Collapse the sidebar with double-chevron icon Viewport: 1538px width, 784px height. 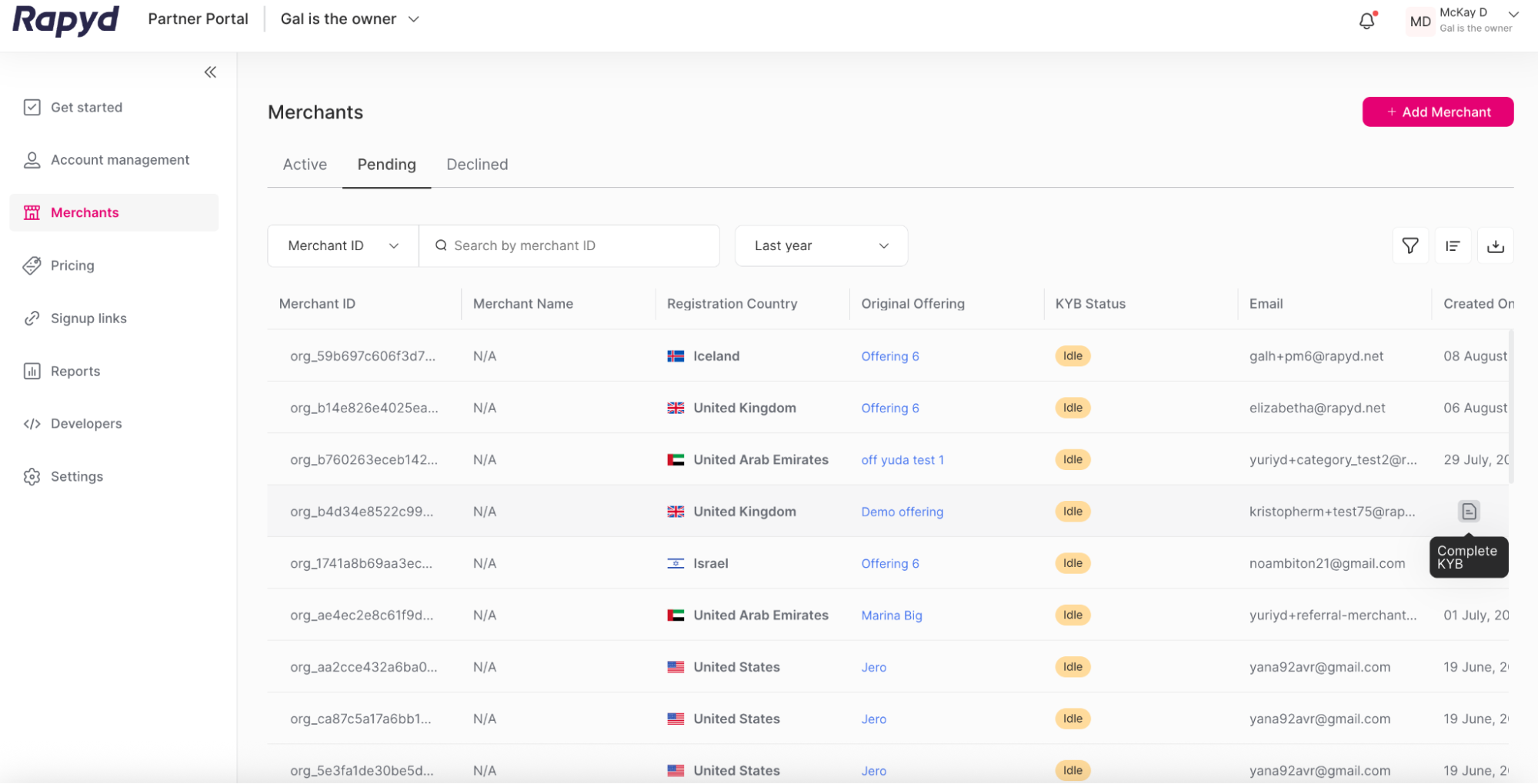[x=210, y=72]
